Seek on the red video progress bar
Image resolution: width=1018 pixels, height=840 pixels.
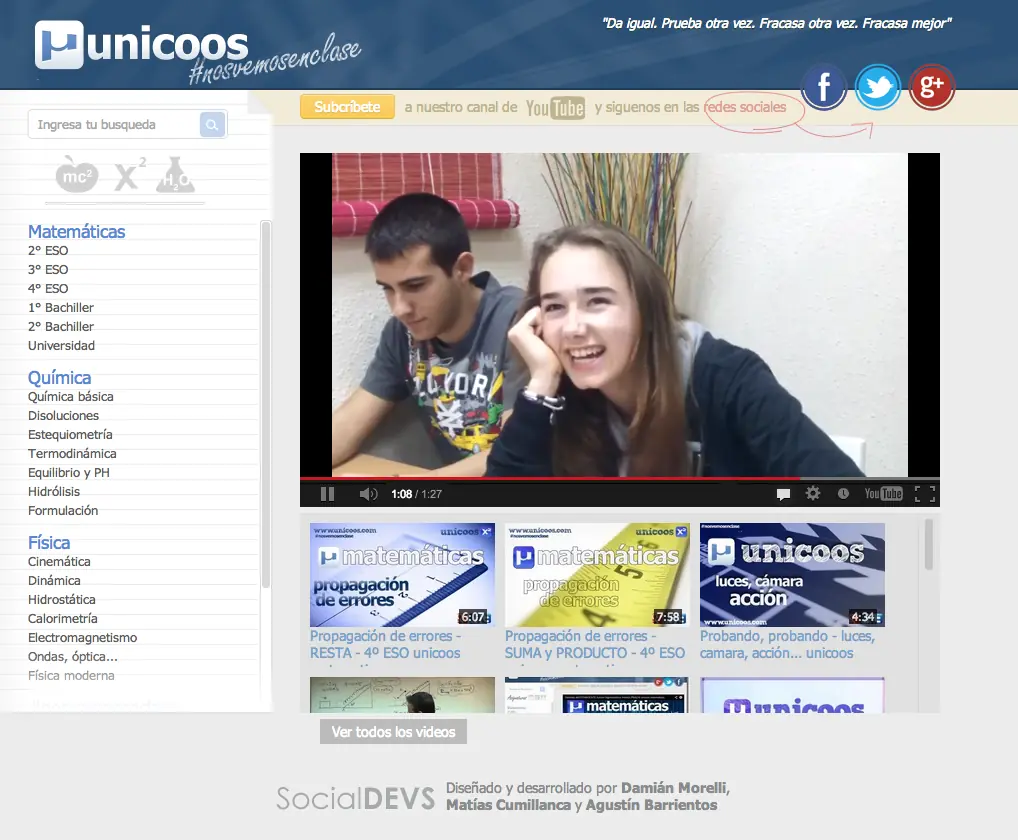point(600,478)
